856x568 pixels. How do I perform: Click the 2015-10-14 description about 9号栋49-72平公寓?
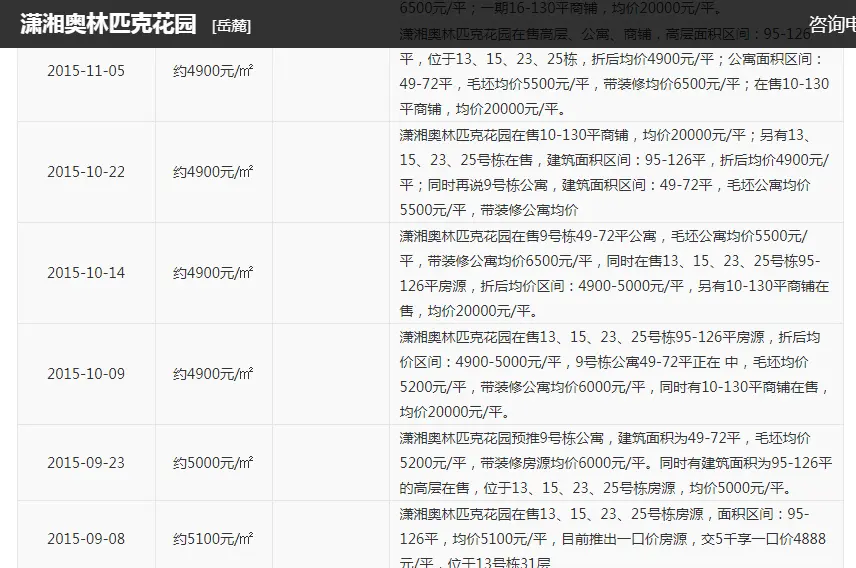tap(614, 273)
